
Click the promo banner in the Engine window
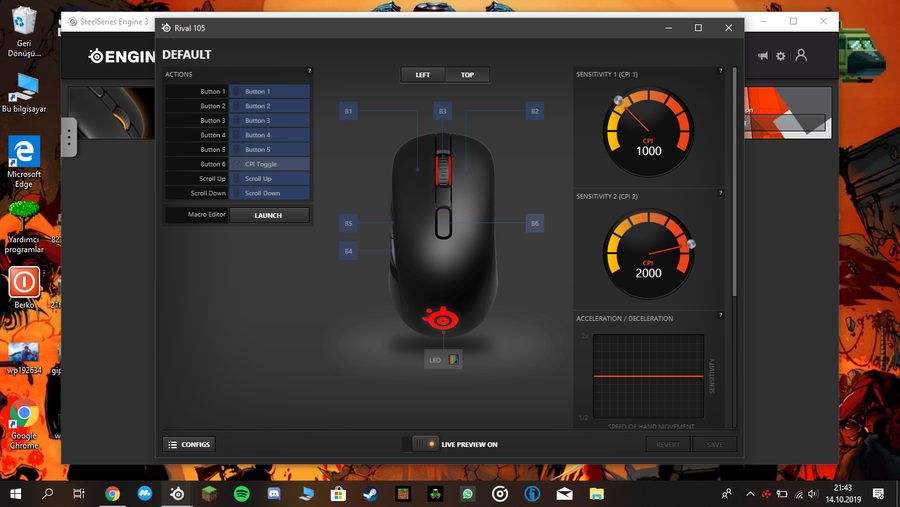coord(788,113)
